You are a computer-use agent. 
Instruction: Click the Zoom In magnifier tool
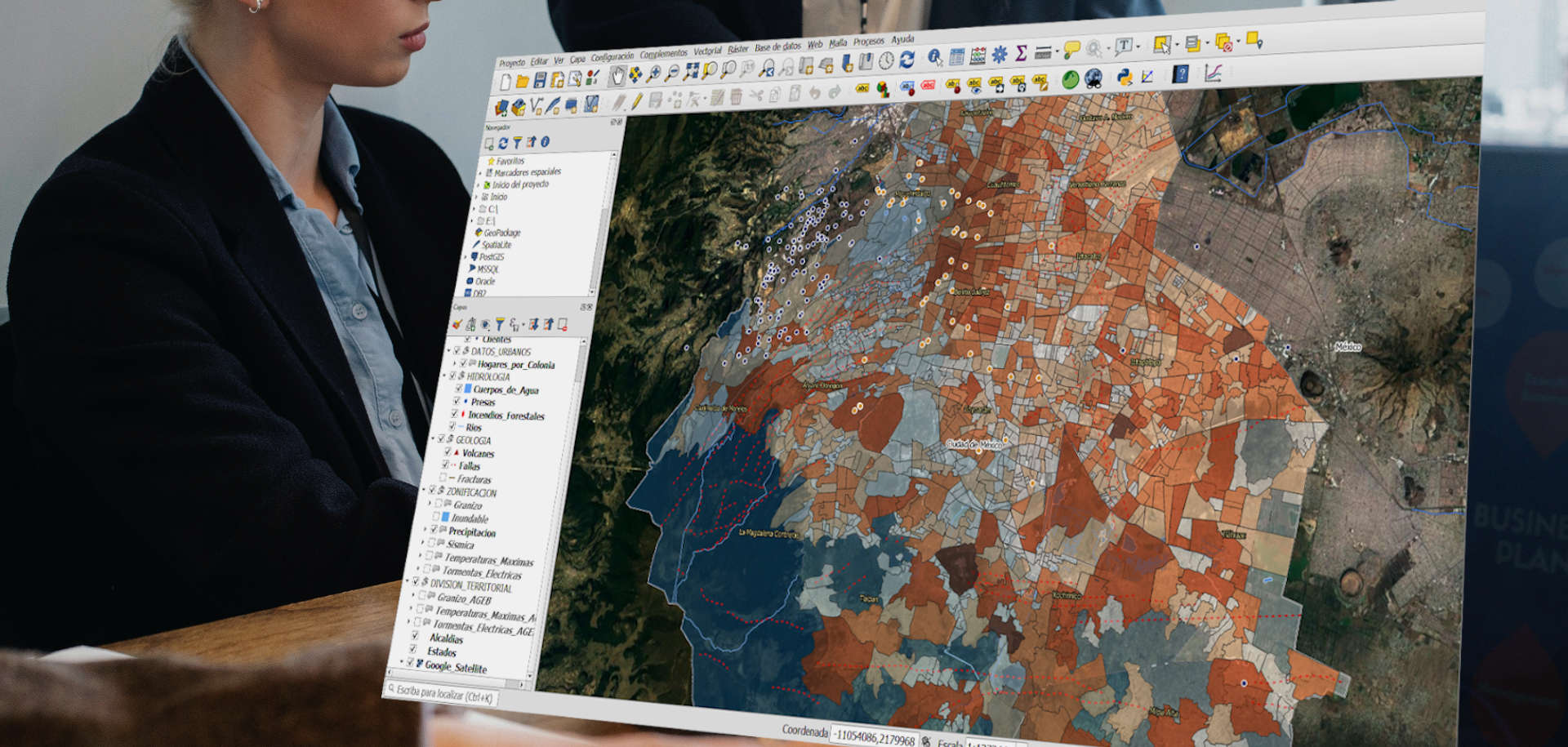tap(653, 73)
